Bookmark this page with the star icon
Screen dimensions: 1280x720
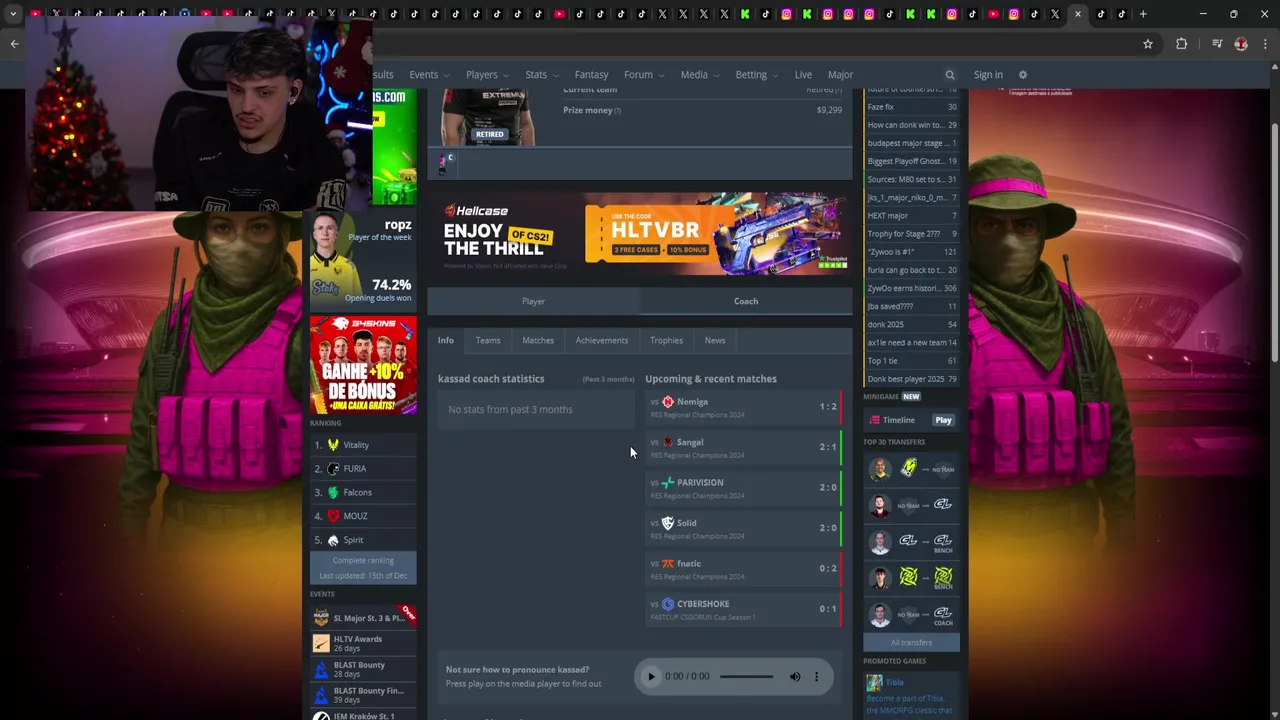click(x=1148, y=44)
